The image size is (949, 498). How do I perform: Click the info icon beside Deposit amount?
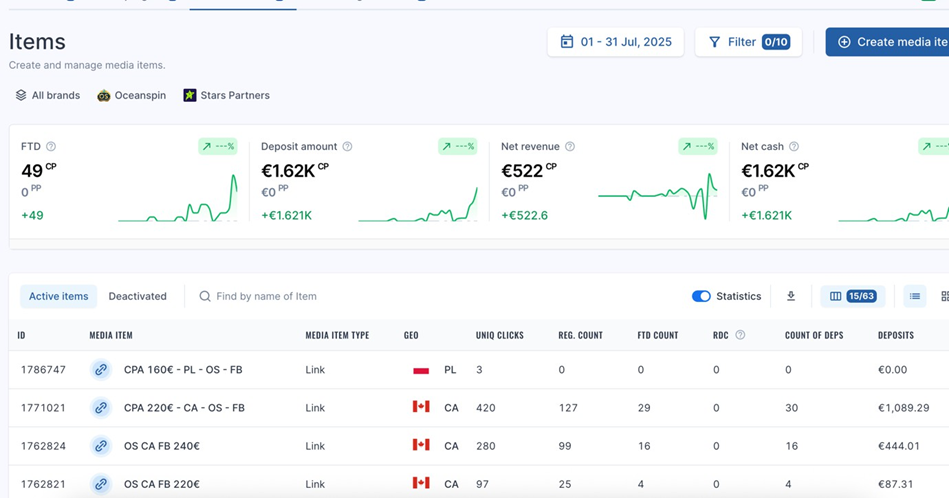pyautogui.click(x=348, y=147)
